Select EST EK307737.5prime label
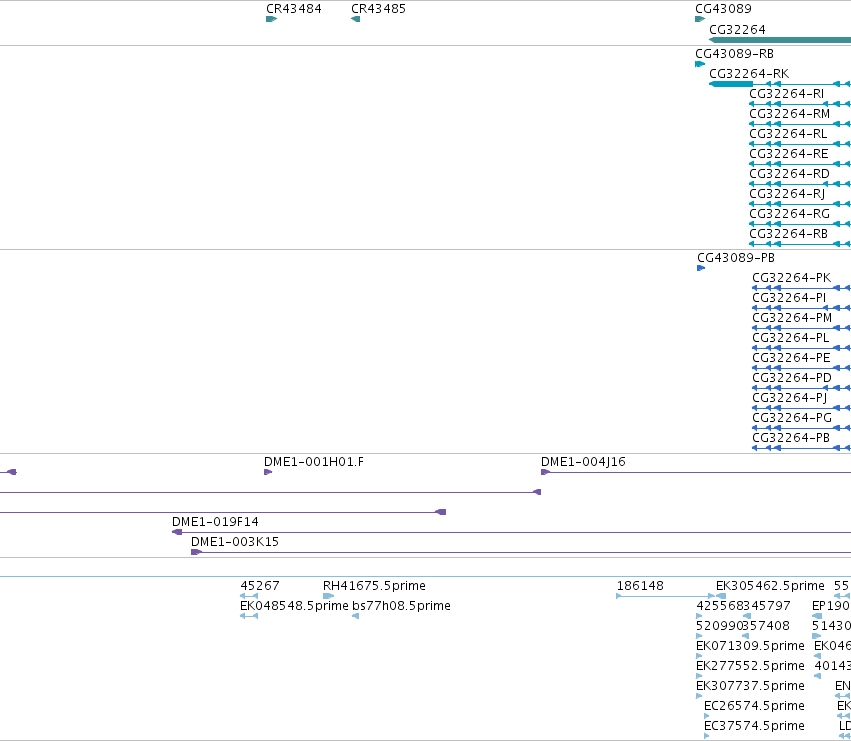Image resolution: width=851 pixels, height=741 pixels. (x=750, y=686)
